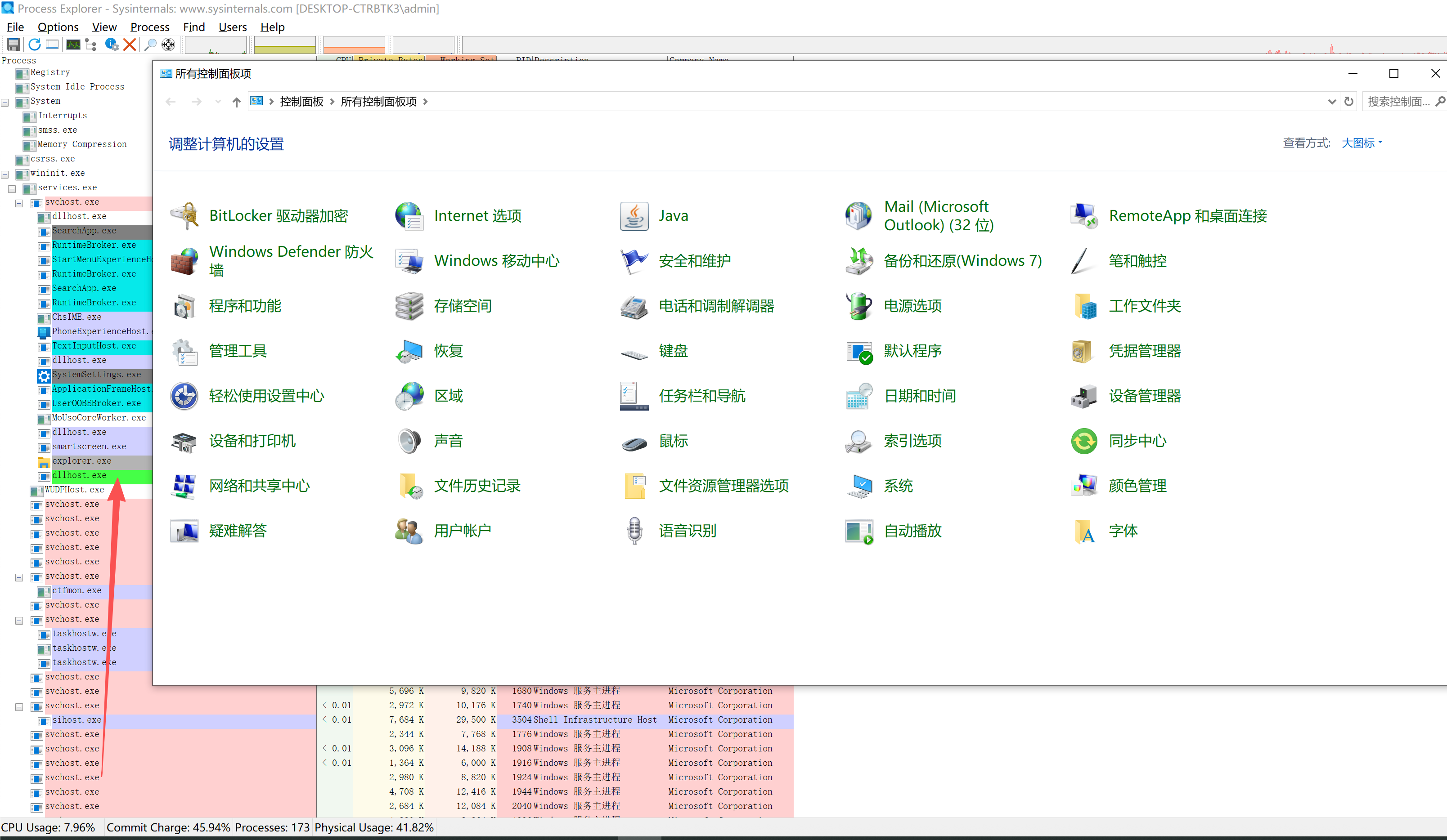The width and height of the screenshot is (1447, 840).
Task: Click the Save toolbar icon
Action: (x=13, y=45)
